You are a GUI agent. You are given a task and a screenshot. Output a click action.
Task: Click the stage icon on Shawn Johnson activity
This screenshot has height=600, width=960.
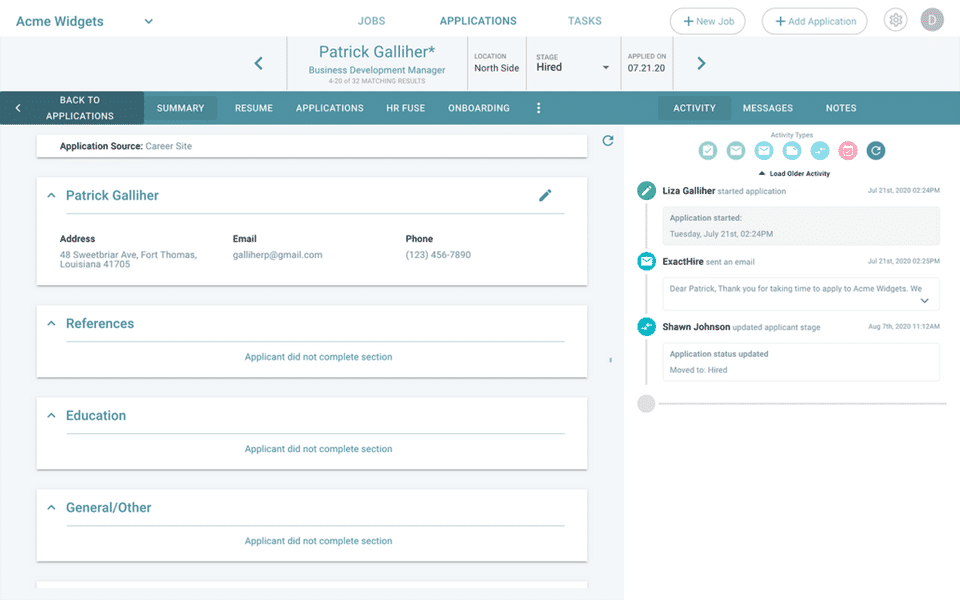pyautogui.click(x=647, y=327)
